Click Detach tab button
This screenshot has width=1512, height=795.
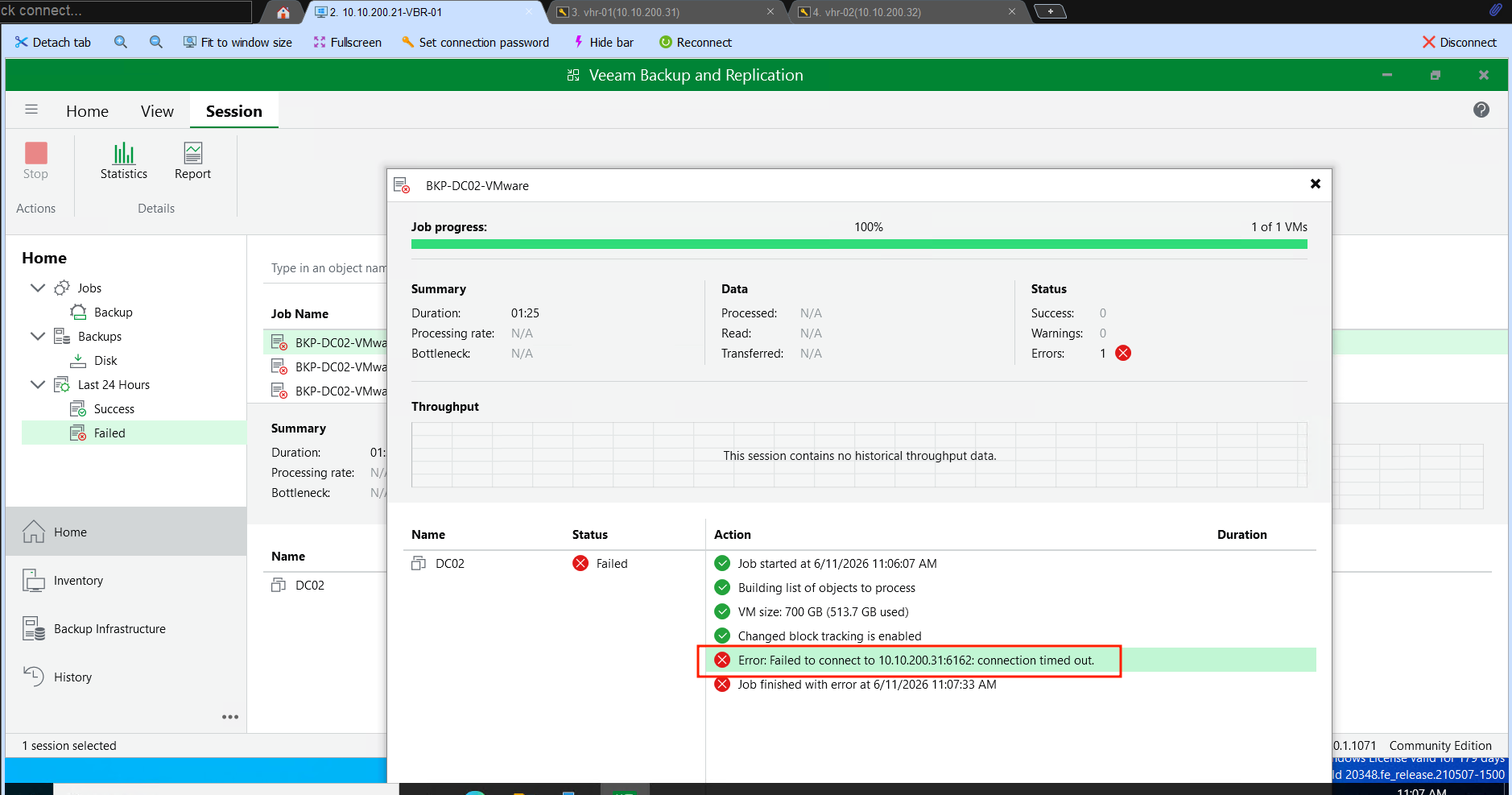point(53,42)
